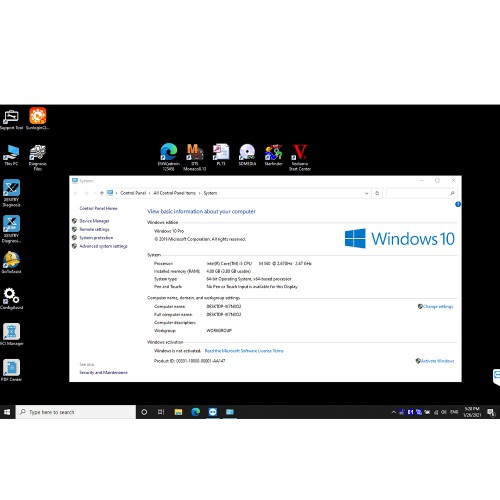The width and height of the screenshot is (500, 500).
Task: Click Change settings for computer name
Action: tap(438, 306)
